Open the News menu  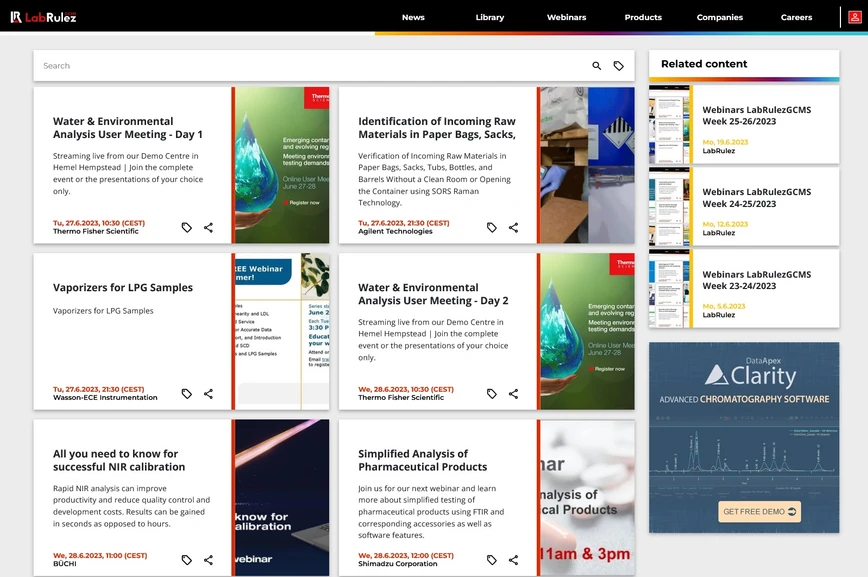413,17
